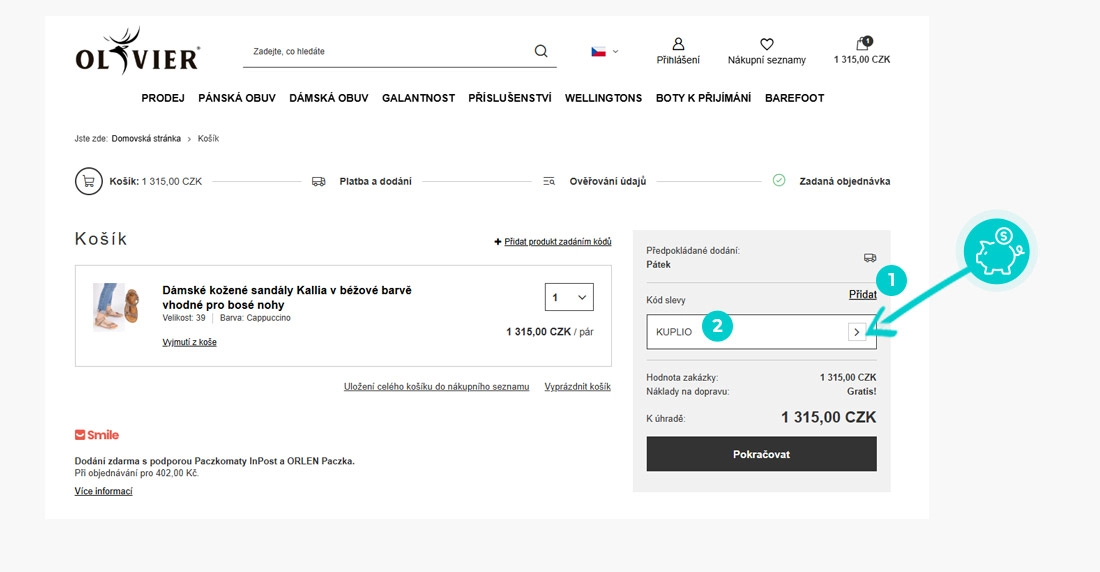Open the Czech flag language selector
Viewport: 1100px width, 572px height.
(x=605, y=51)
